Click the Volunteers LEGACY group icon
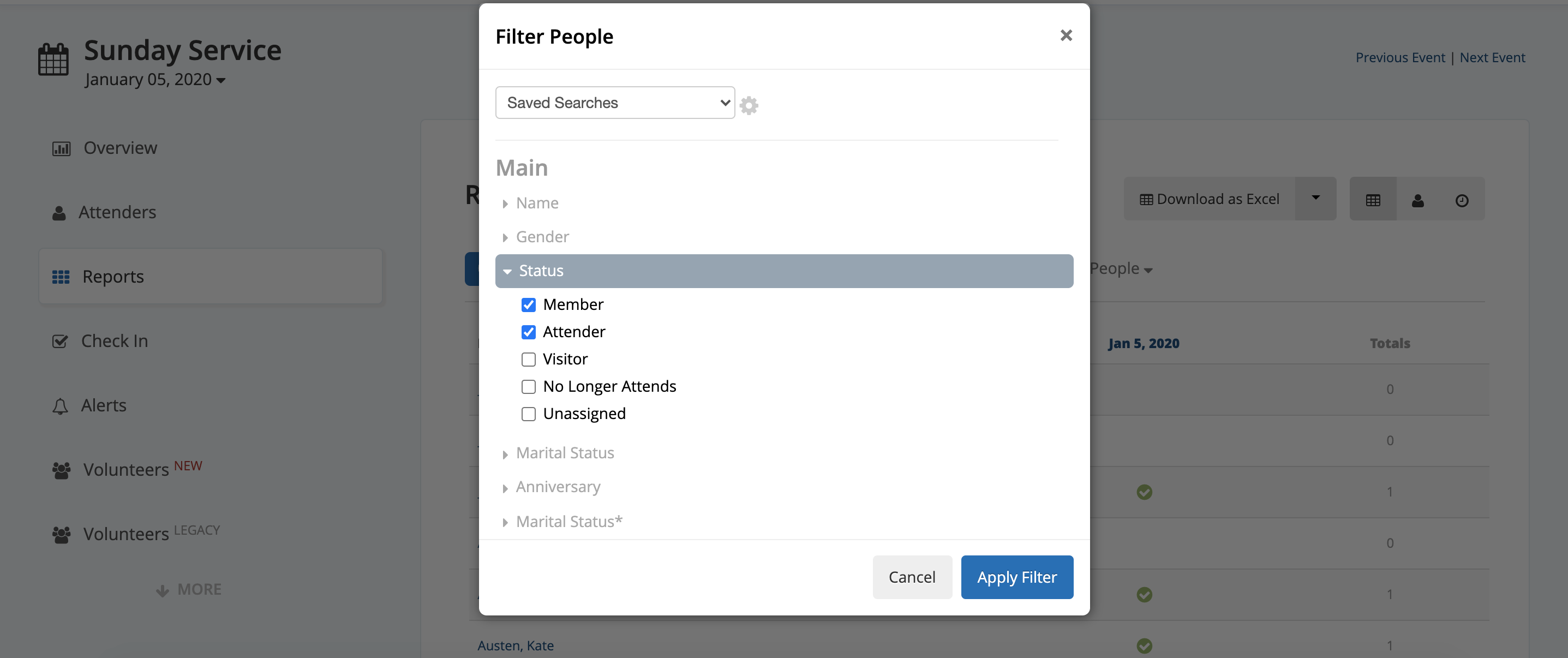 point(61,535)
